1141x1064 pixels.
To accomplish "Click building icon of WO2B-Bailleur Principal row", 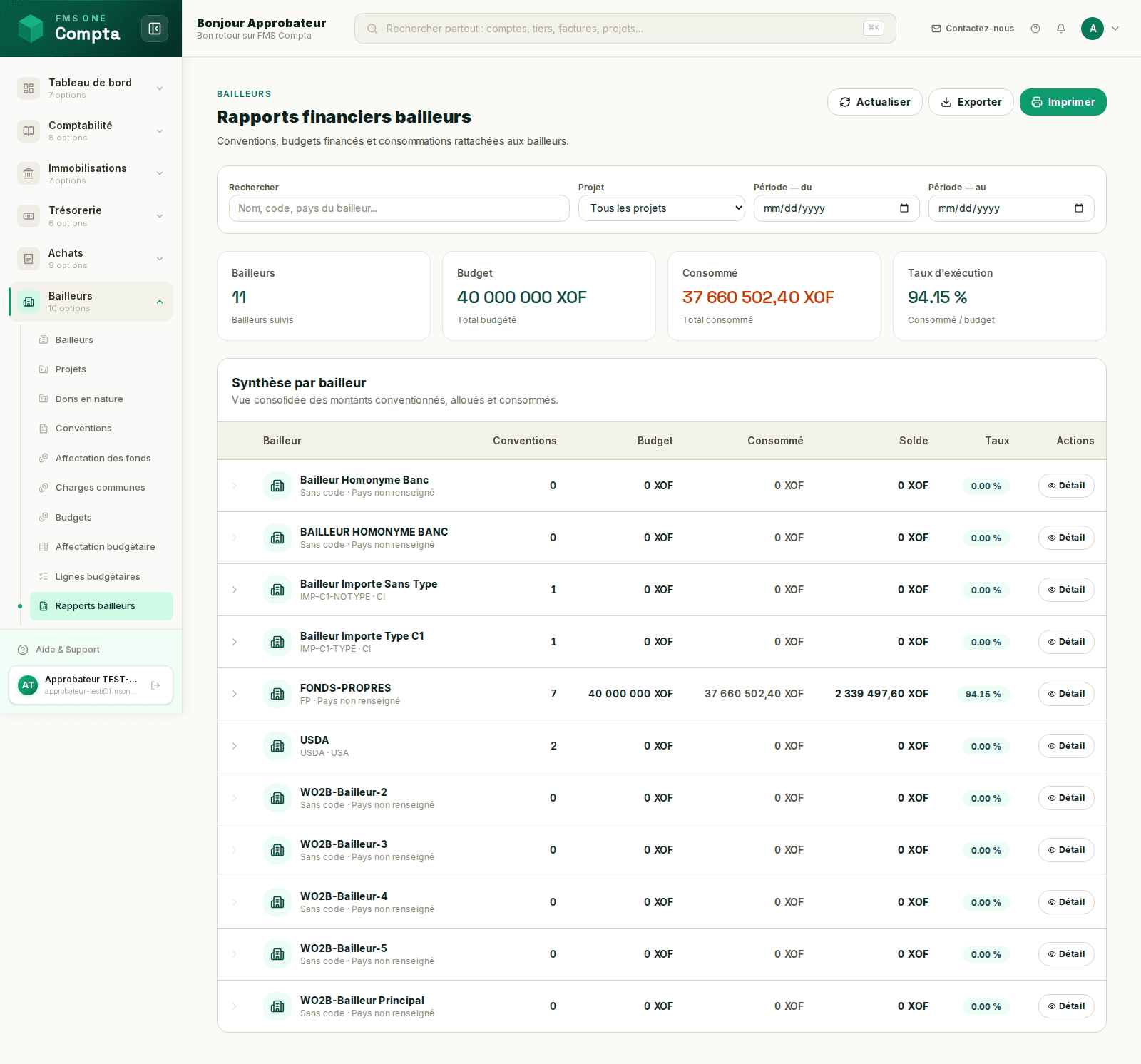I will tap(277, 1006).
